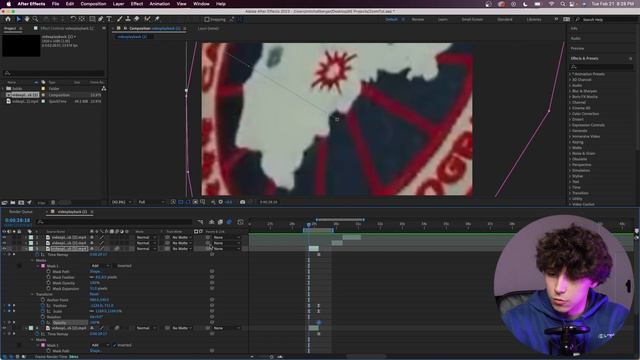Select the Default workspace

[x=391, y=19]
